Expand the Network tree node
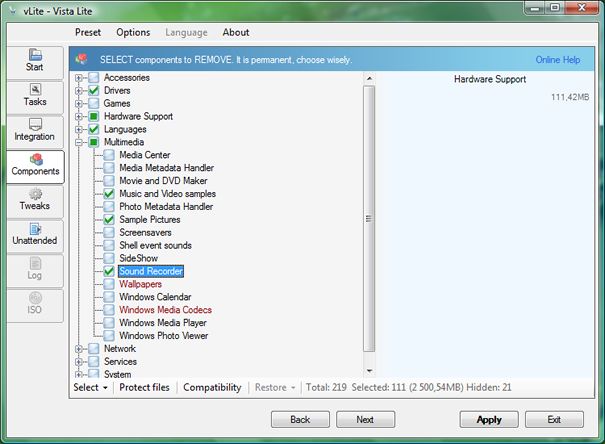The width and height of the screenshot is (605, 444). [79, 349]
